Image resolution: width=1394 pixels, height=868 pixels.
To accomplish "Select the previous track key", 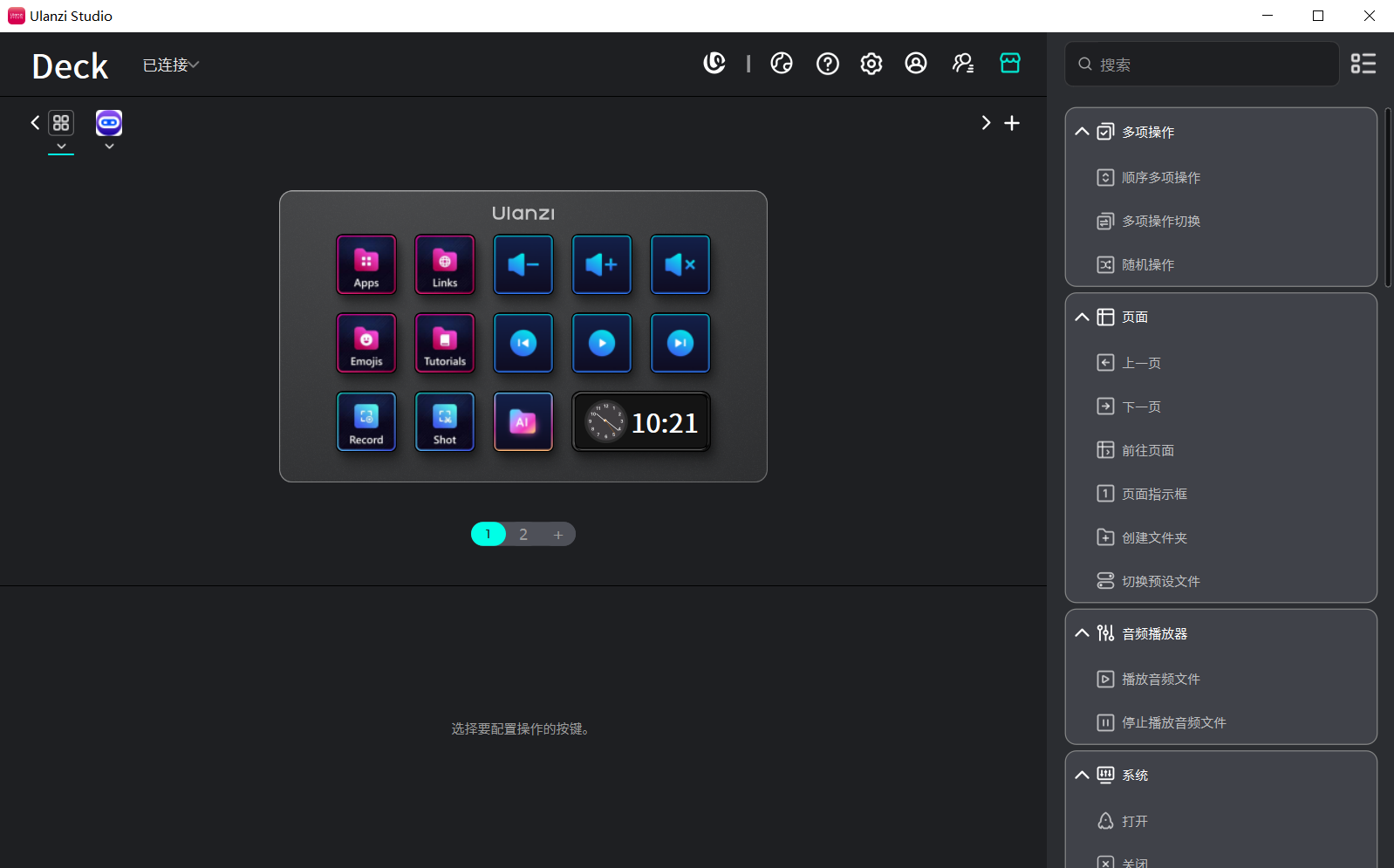I will [523, 343].
